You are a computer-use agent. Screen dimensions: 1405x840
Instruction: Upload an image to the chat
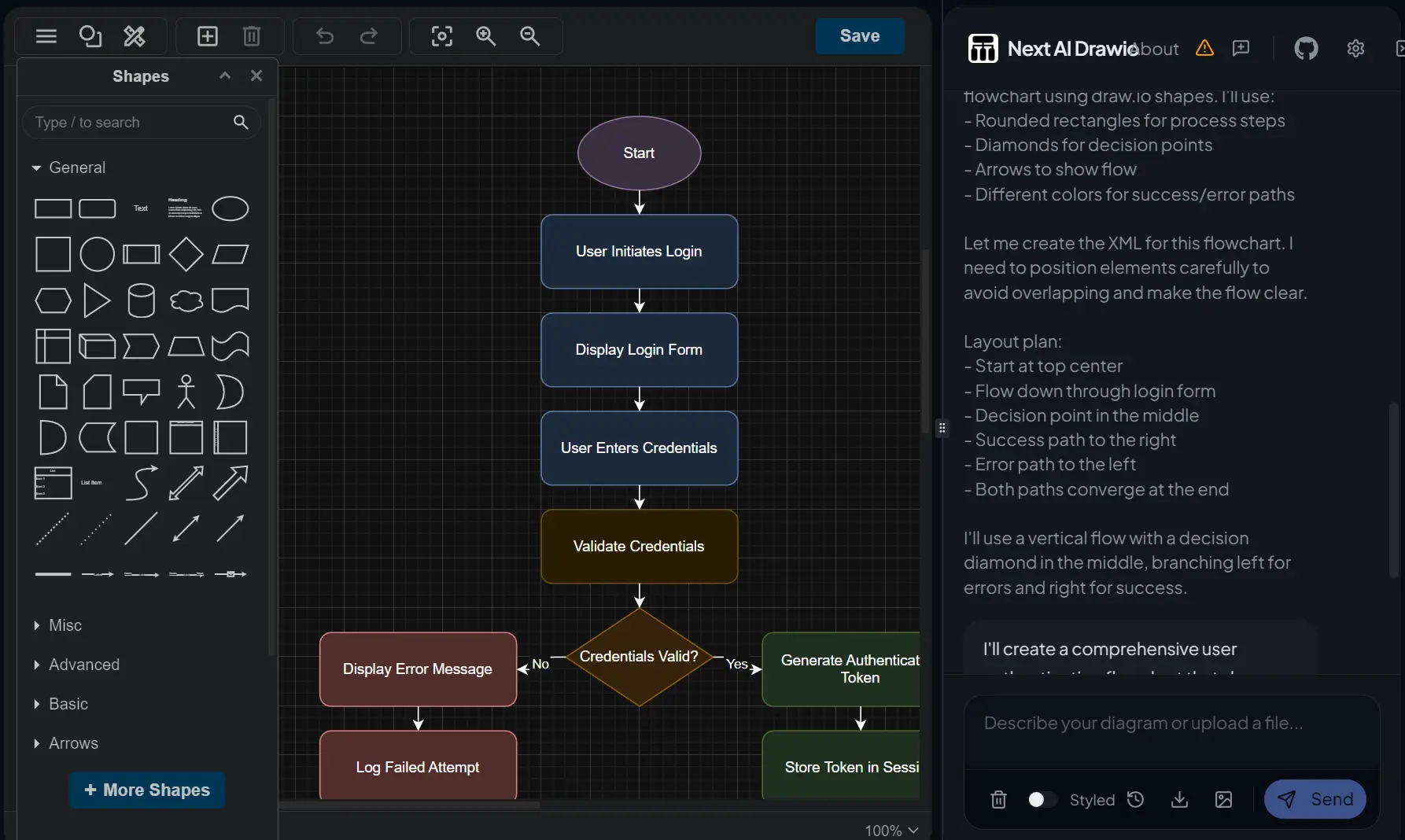click(x=1223, y=800)
